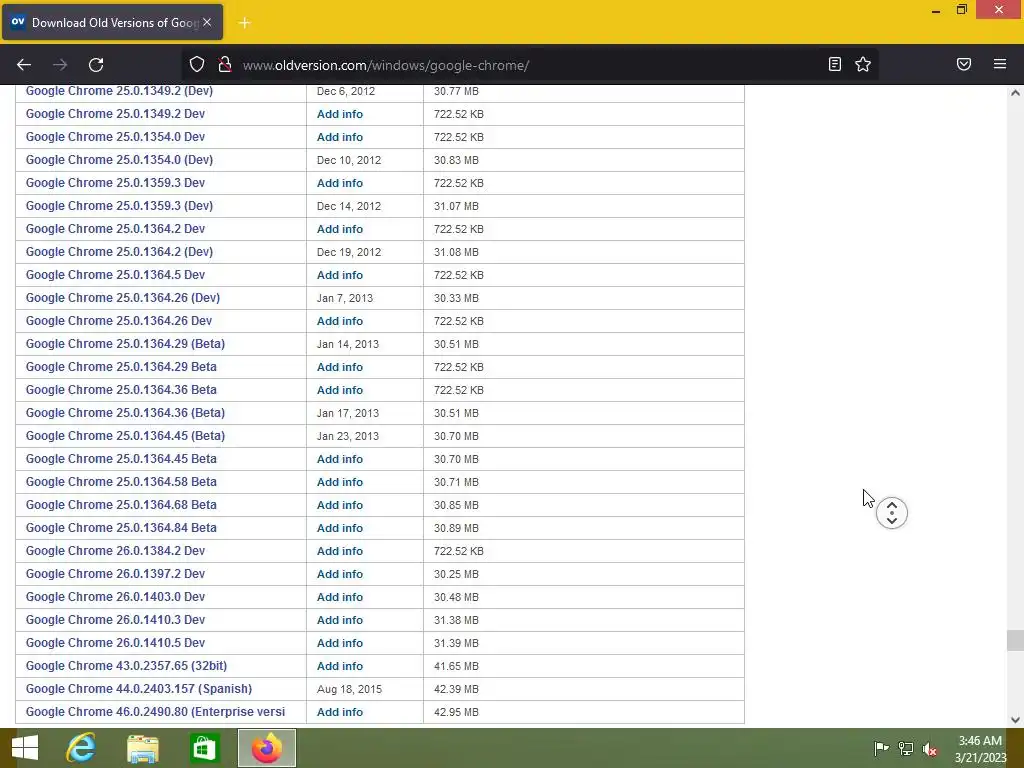Open Google Chrome 25.0.1364.36 Beta link
Image resolution: width=1024 pixels, height=768 pixels.
pyautogui.click(x=121, y=390)
